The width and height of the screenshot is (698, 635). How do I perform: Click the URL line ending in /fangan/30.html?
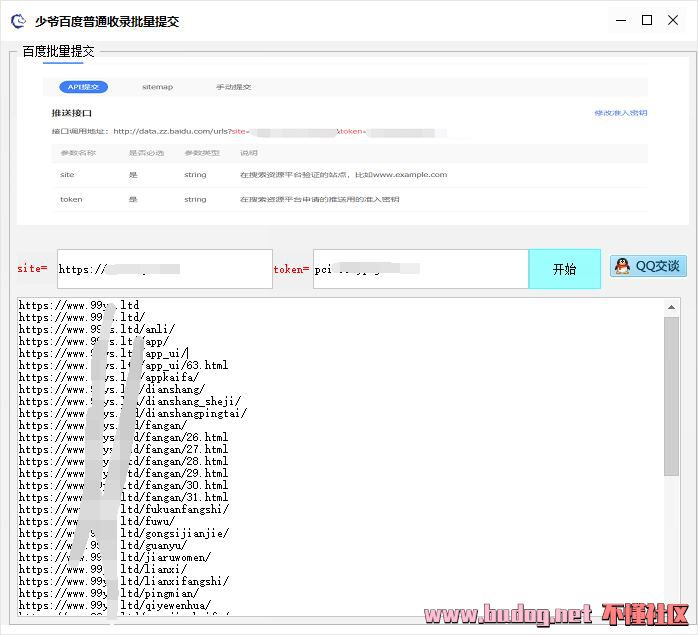(123, 485)
